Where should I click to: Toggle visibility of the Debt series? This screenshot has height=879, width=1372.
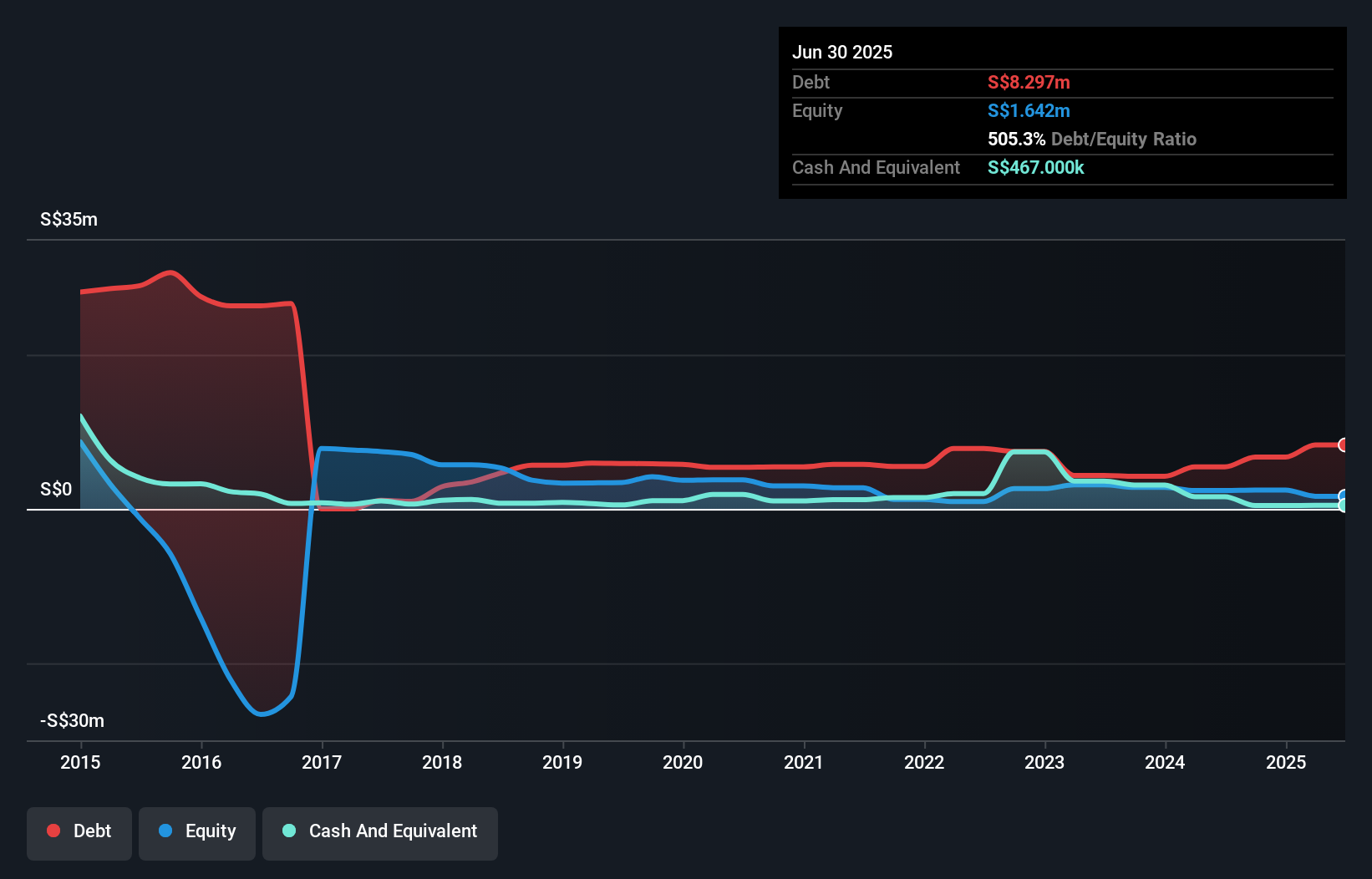tap(79, 832)
